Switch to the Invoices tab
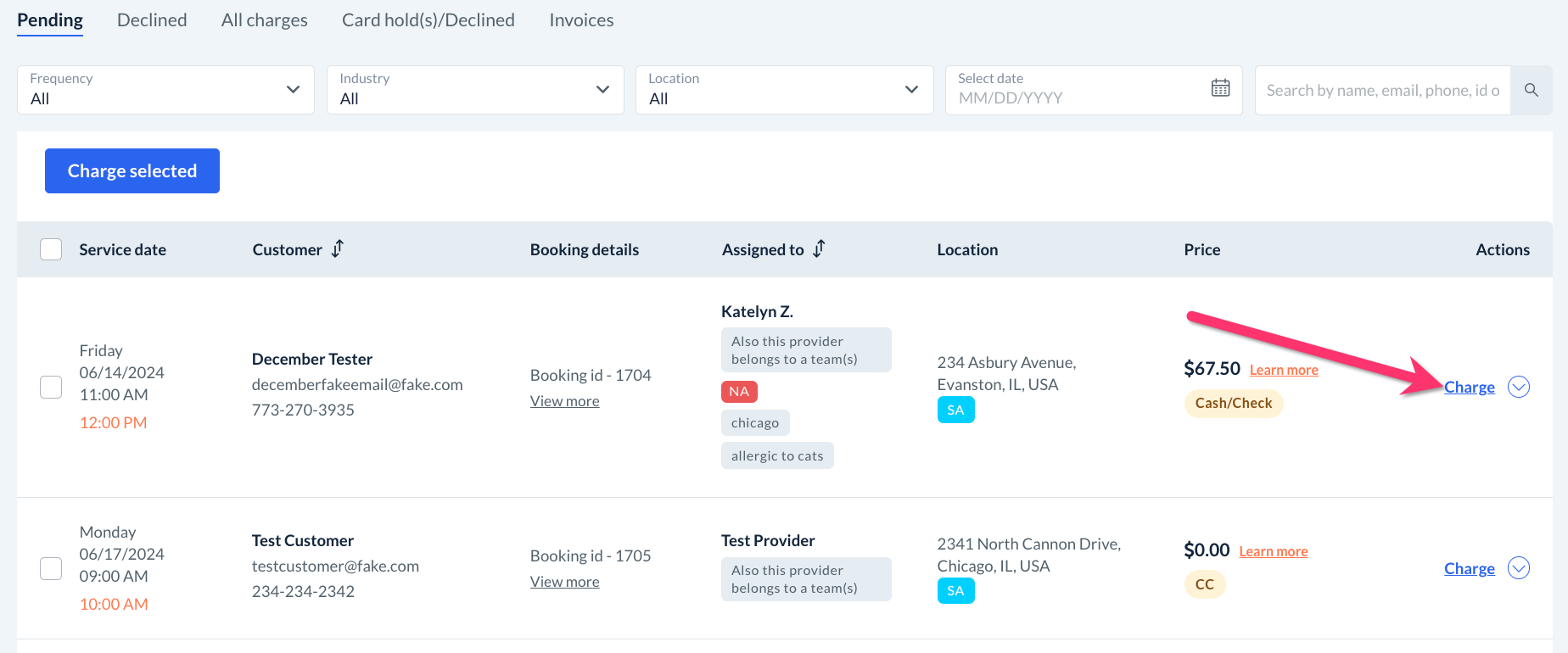 coord(581,20)
